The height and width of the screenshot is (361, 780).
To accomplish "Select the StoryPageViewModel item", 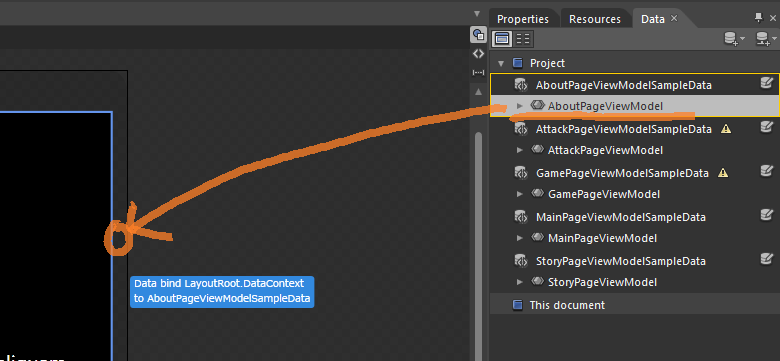I will 602,282.
